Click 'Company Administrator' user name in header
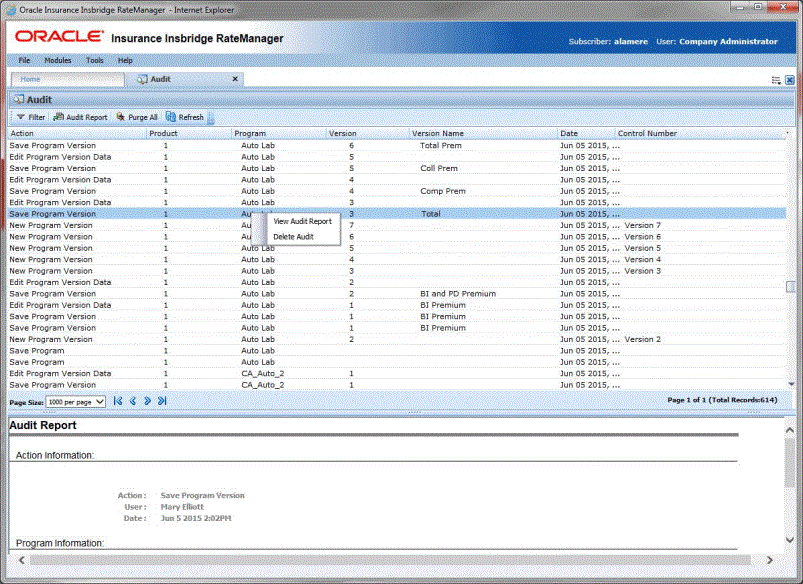 coord(728,41)
